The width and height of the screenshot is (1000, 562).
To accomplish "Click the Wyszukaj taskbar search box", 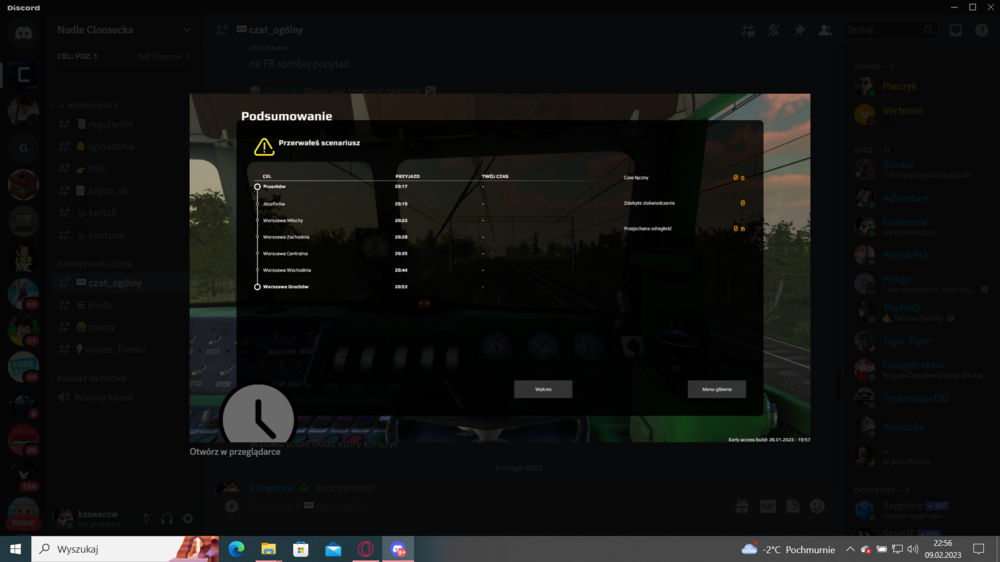I will [125, 549].
